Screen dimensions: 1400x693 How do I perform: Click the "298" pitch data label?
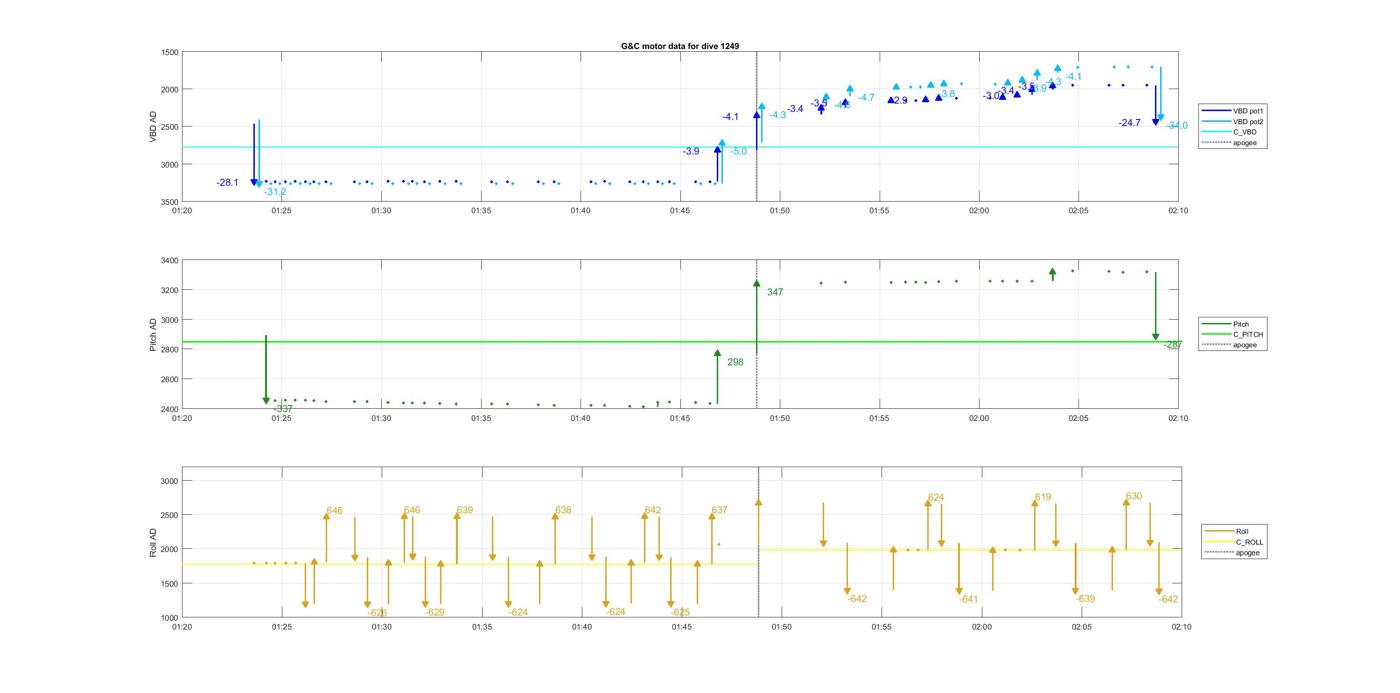point(735,362)
